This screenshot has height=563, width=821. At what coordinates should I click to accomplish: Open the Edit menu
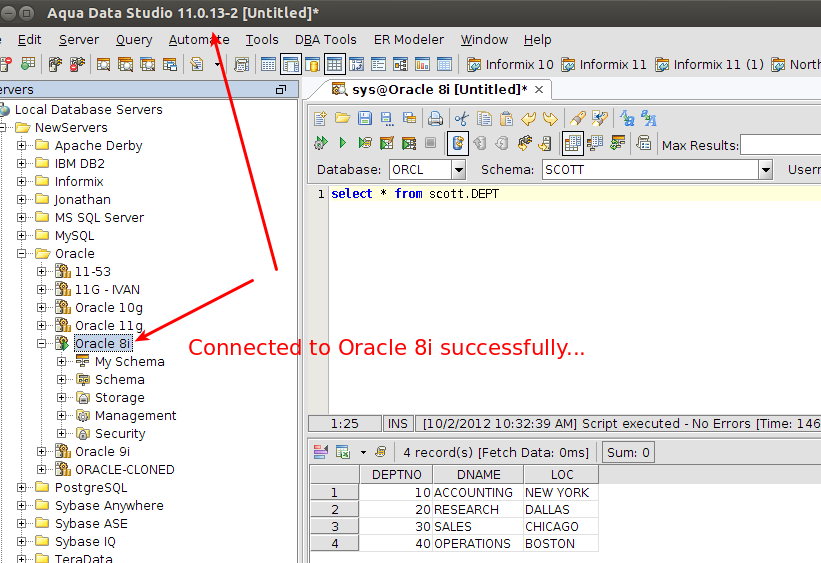pos(29,40)
